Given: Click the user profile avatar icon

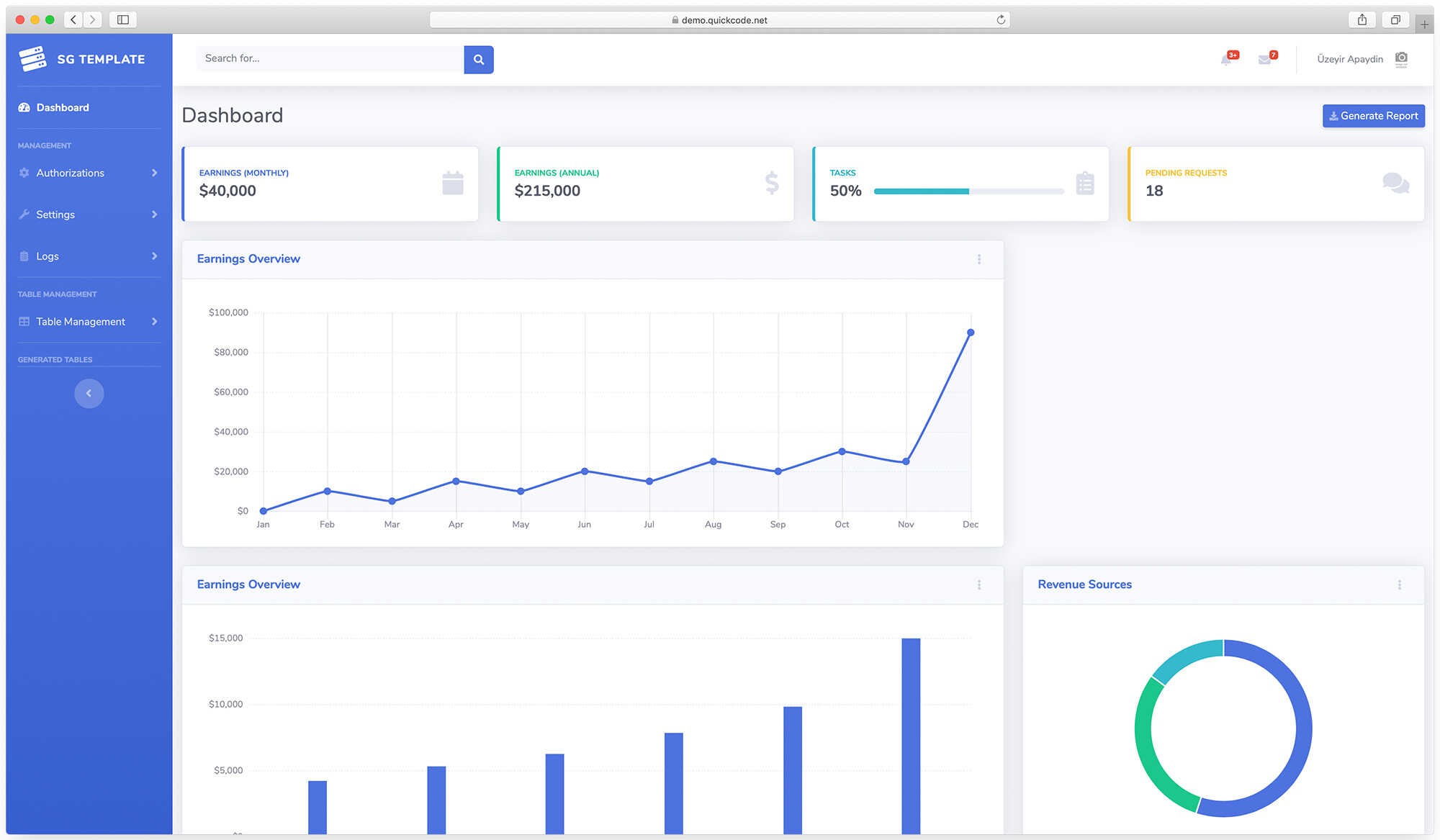Looking at the screenshot, I should pyautogui.click(x=1401, y=59).
